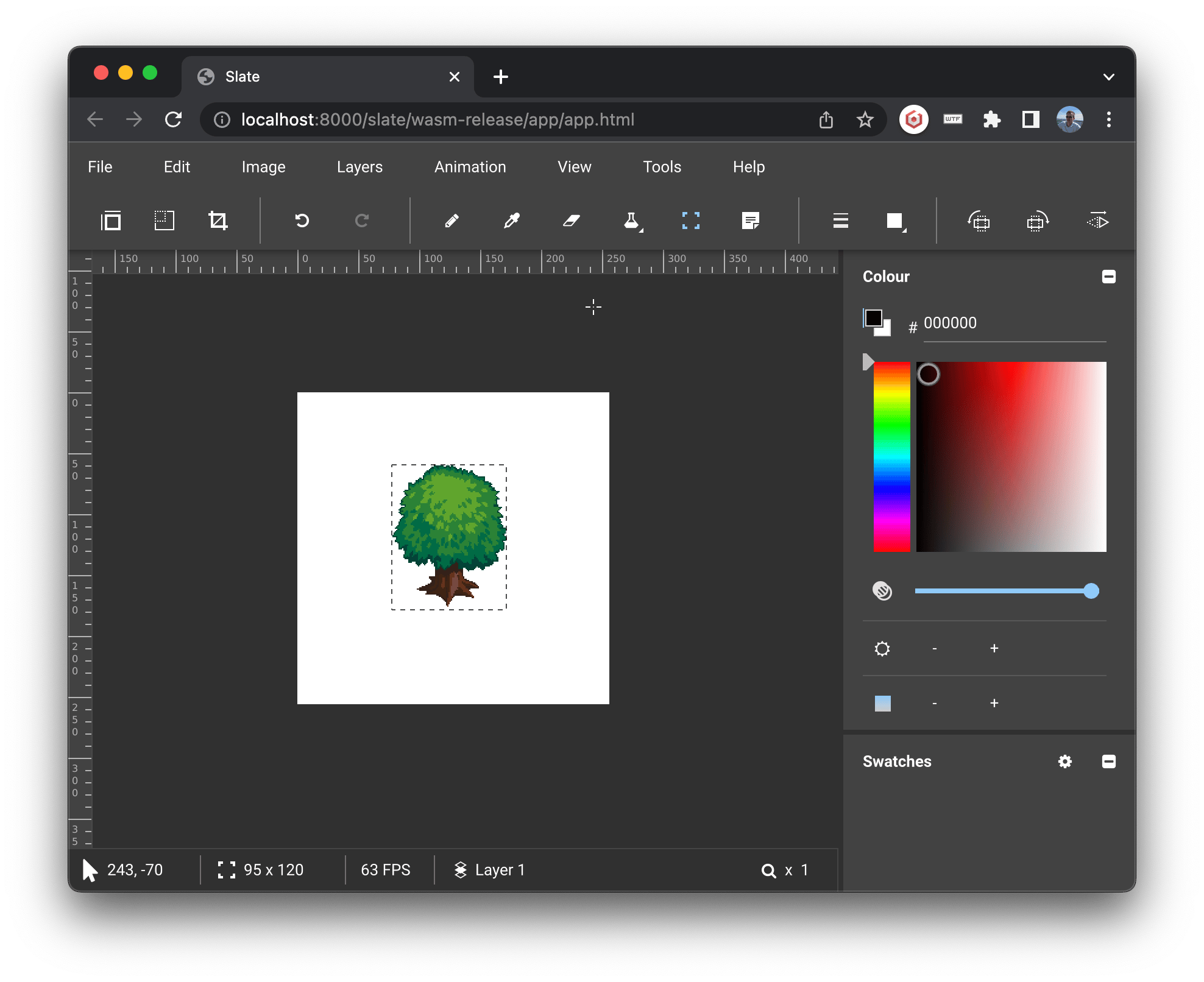Image resolution: width=1204 pixels, height=982 pixels.
Task: Select the Eyedropper tool
Action: pyautogui.click(x=512, y=221)
